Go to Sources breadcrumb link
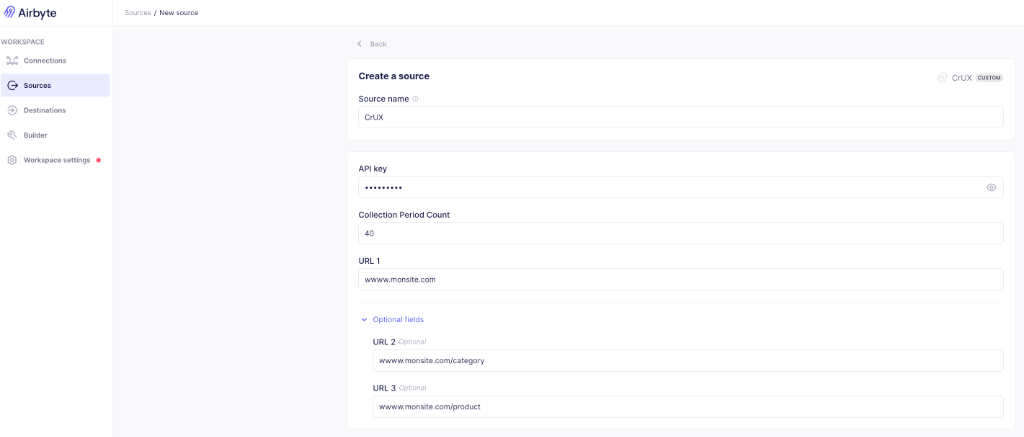Image resolution: width=1024 pixels, height=437 pixels. tap(137, 12)
